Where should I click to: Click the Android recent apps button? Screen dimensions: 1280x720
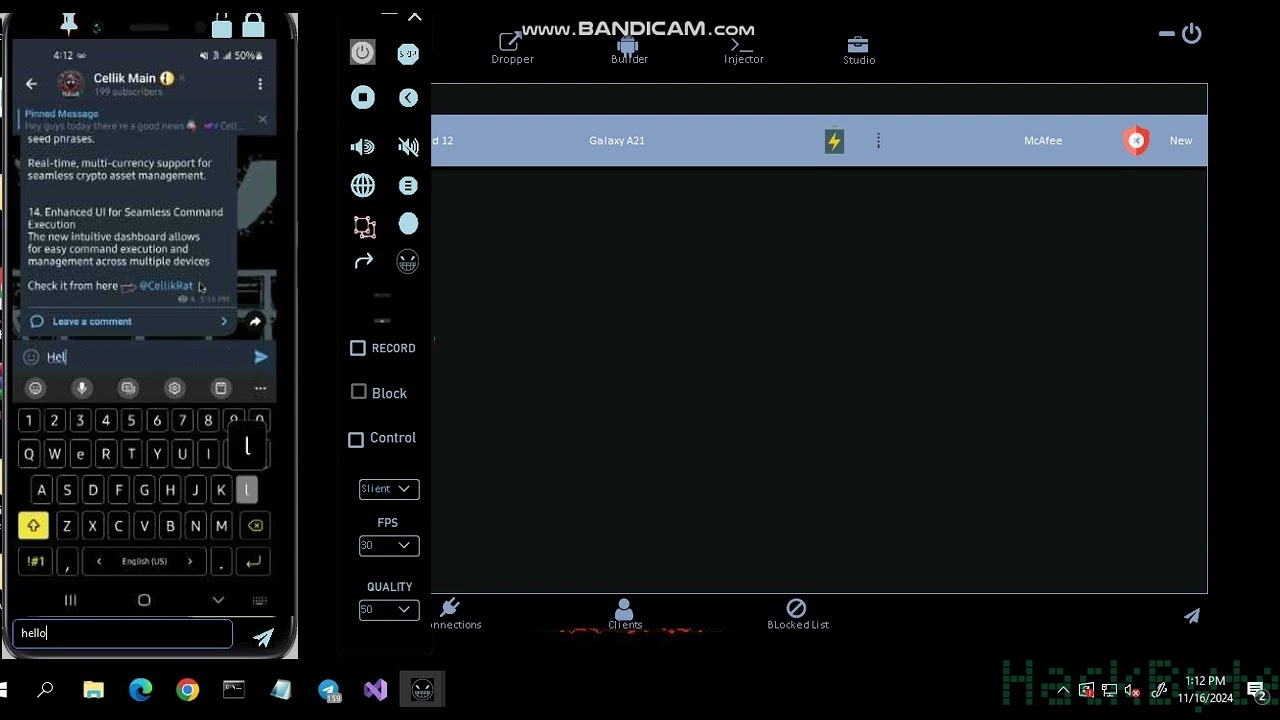point(70,600)
